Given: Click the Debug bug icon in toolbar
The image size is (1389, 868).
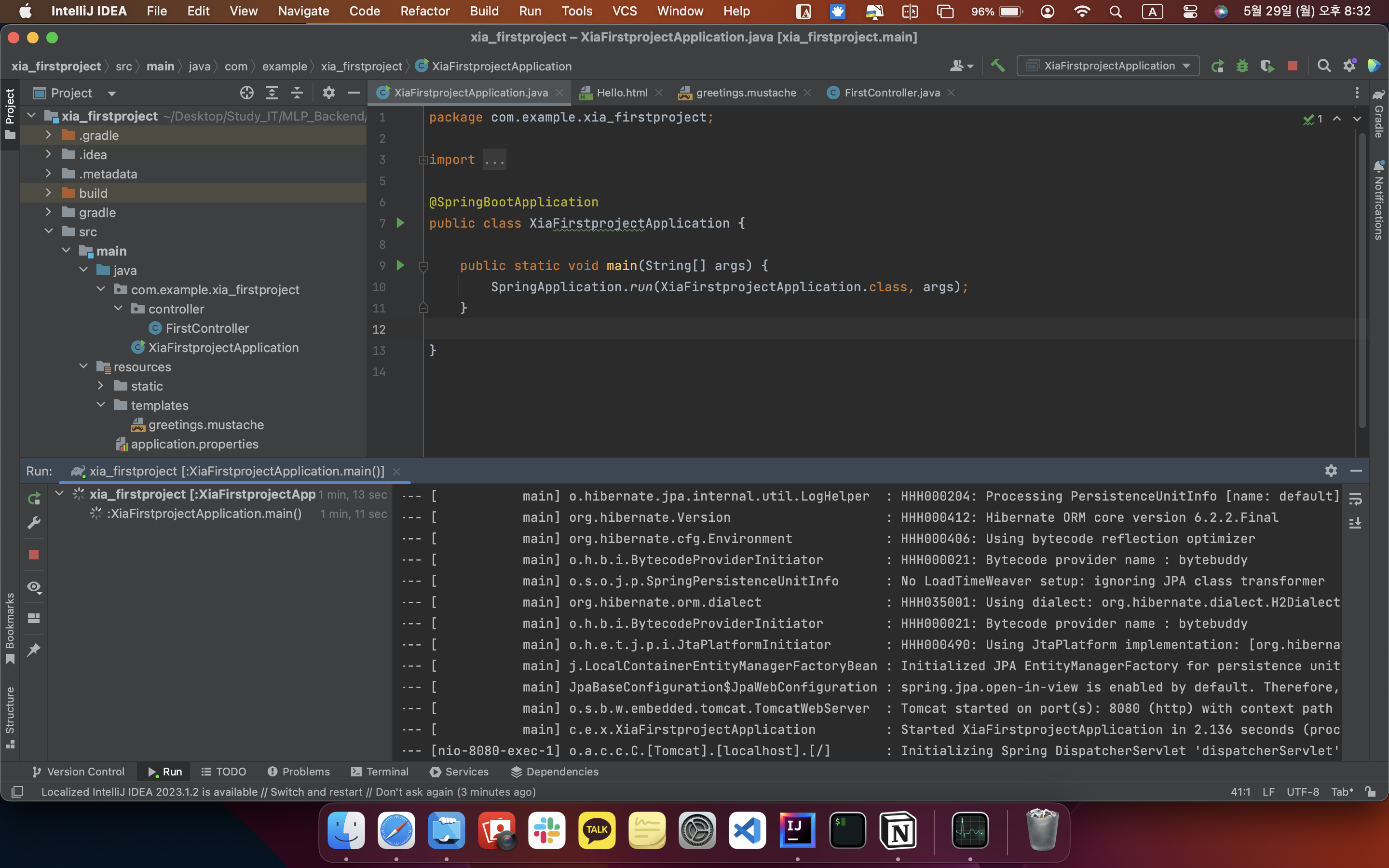Looking at the screenshot, I should pyautogui.click(x=1242, y=66).
